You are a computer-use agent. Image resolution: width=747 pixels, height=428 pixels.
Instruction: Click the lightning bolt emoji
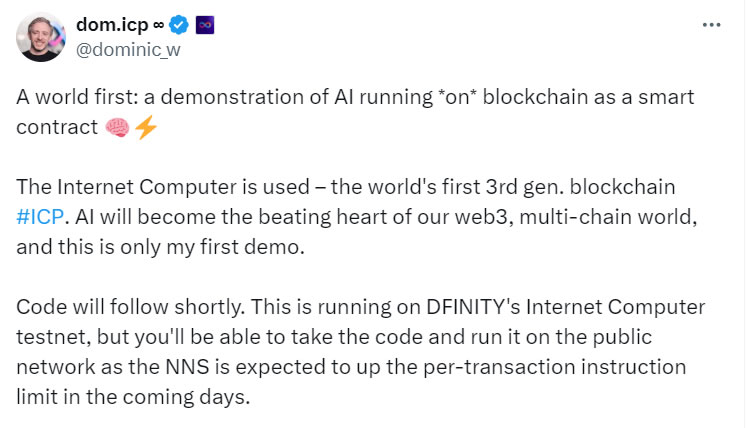(146, 127)
